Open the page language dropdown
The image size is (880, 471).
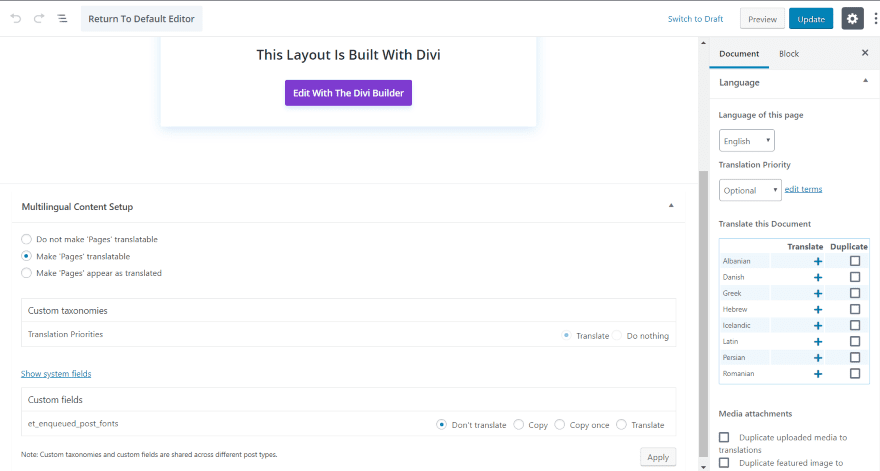click(746, 141)
